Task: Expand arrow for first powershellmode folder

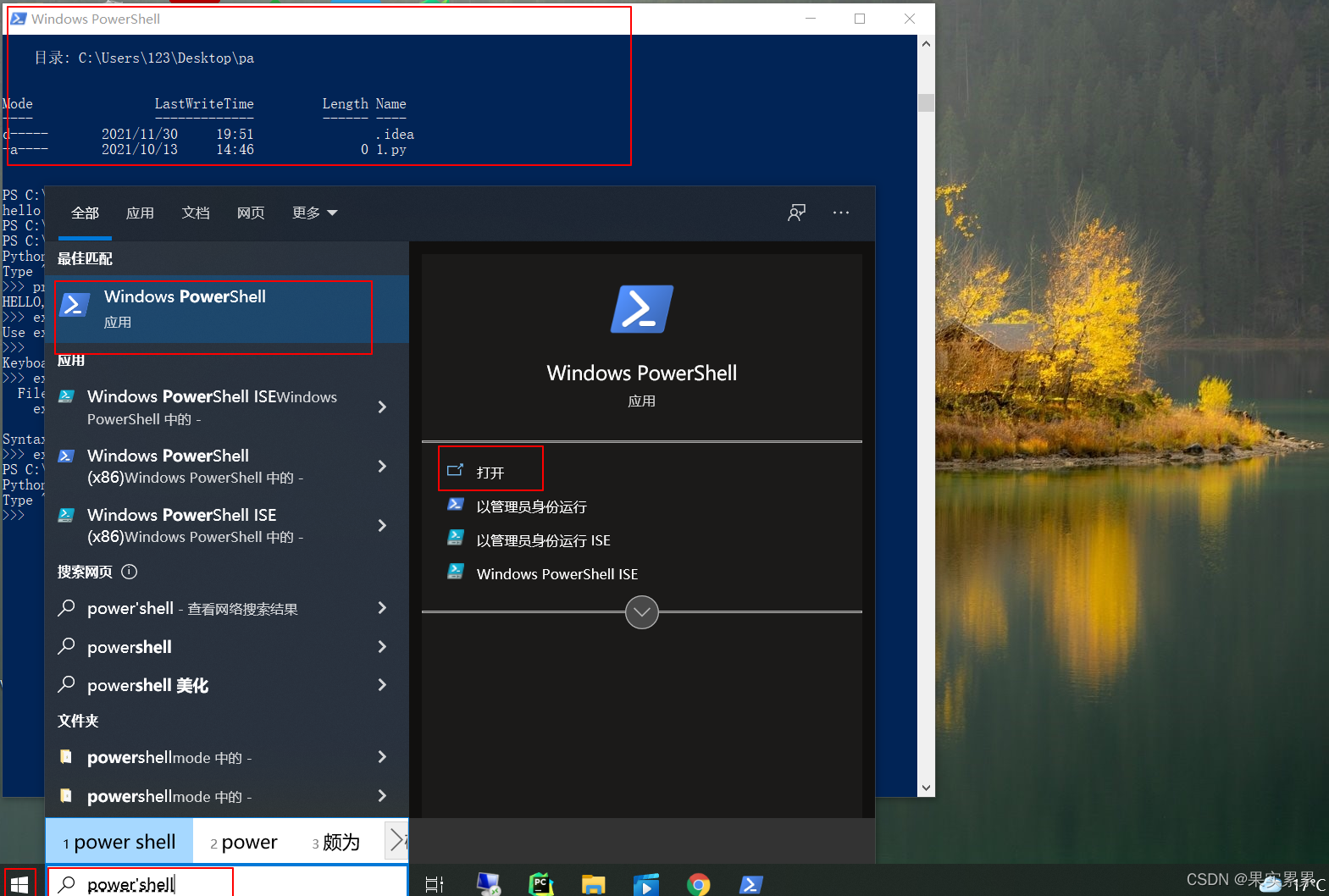Action: point(382,757)
